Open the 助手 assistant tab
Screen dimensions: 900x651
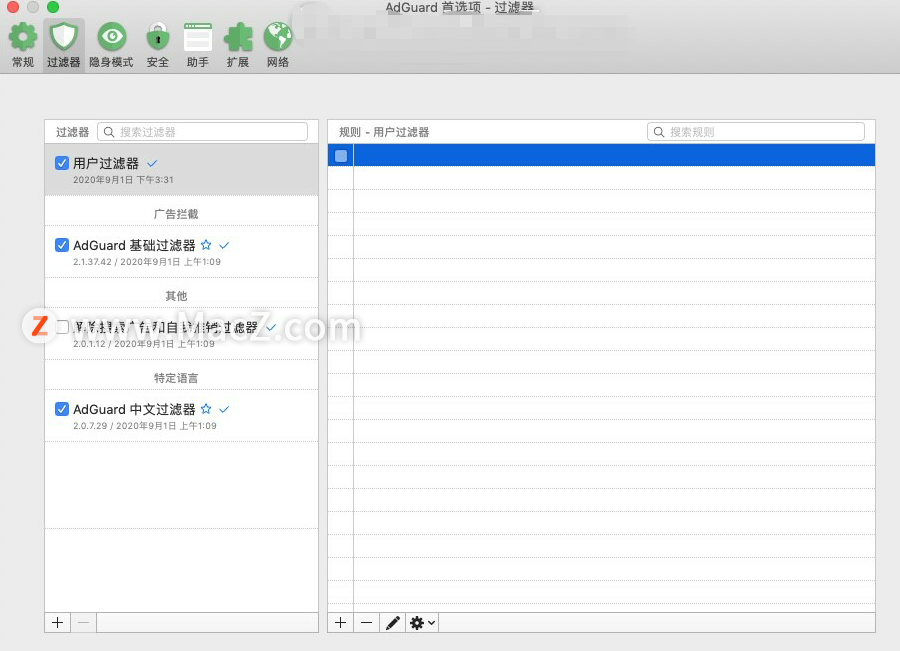[197, 45]
